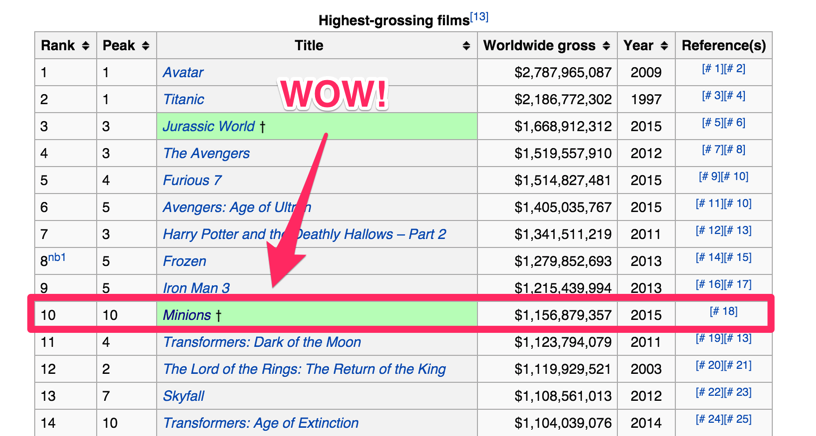This screenshot has width=816, height=436.
Task: Go to the Furious 7 article
Action: [x=192, y=181]
